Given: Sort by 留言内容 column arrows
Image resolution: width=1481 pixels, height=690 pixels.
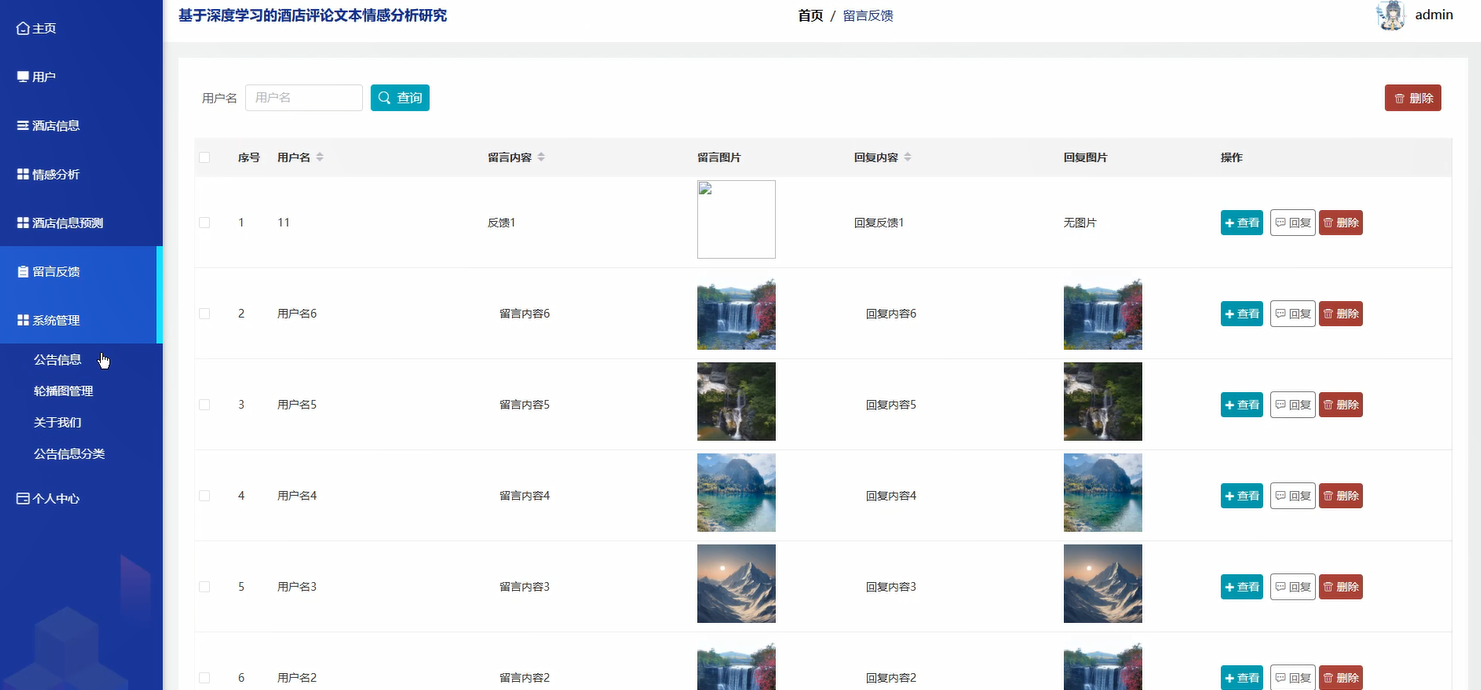Looking at the screenshot, I should click(x=541, y=157).
